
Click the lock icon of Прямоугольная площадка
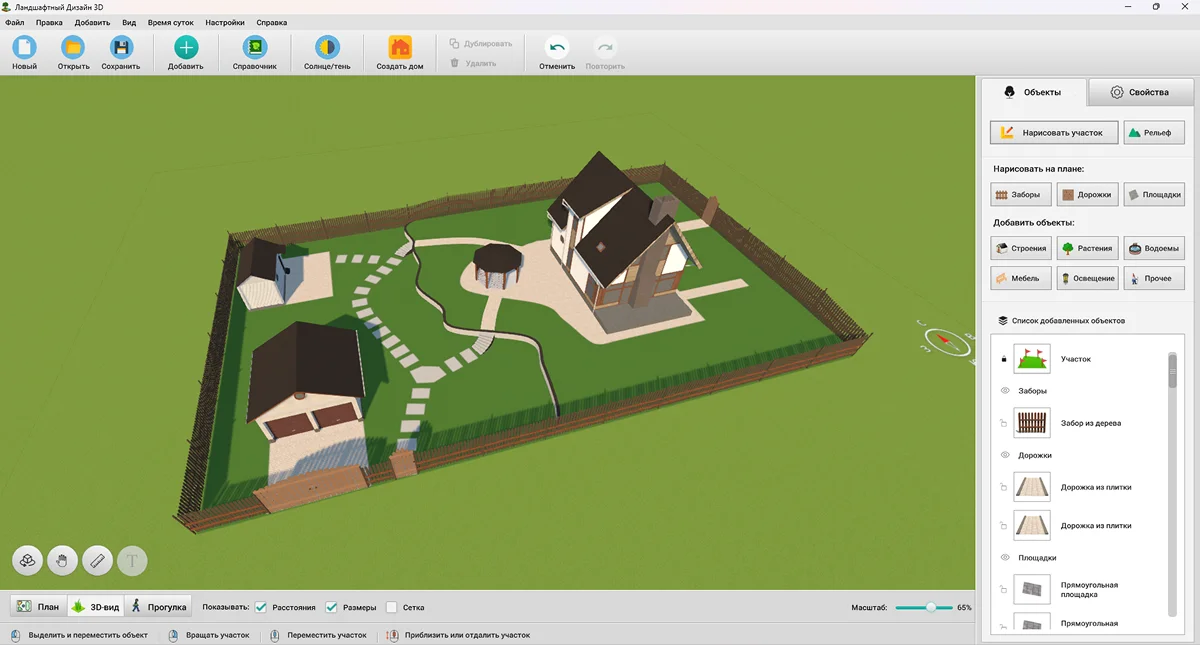1004,590
